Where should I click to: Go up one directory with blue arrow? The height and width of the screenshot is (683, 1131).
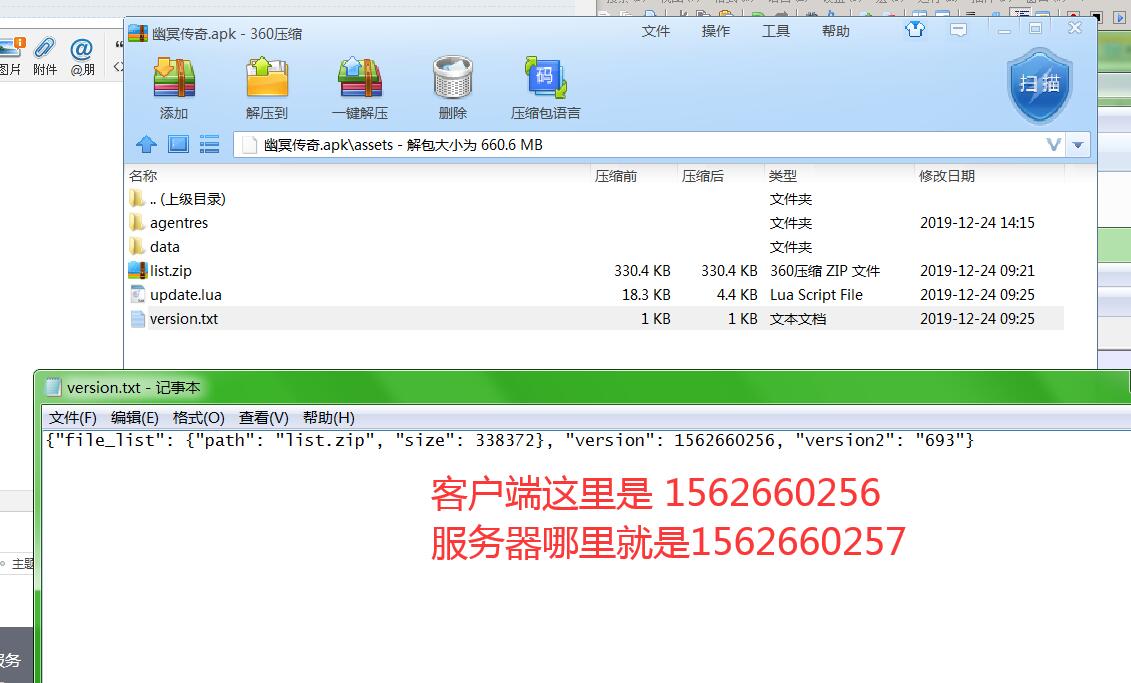146,144
